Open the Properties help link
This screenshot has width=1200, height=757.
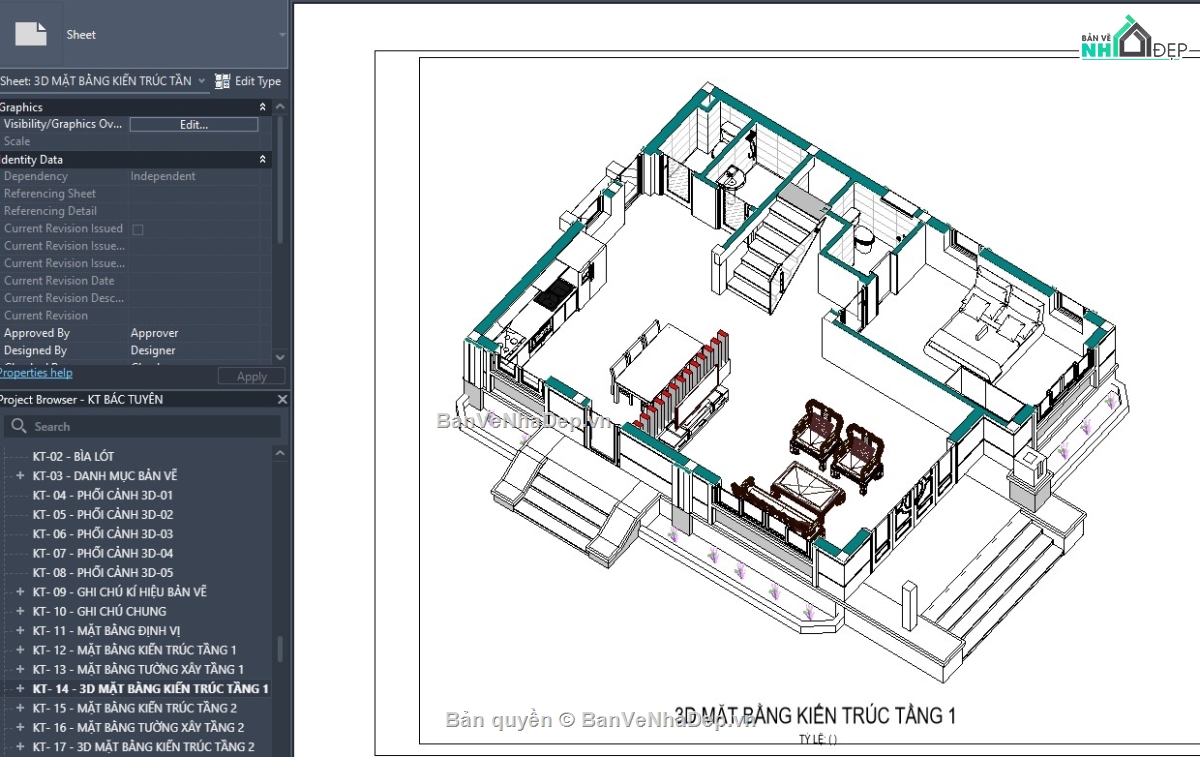point(36,373)
